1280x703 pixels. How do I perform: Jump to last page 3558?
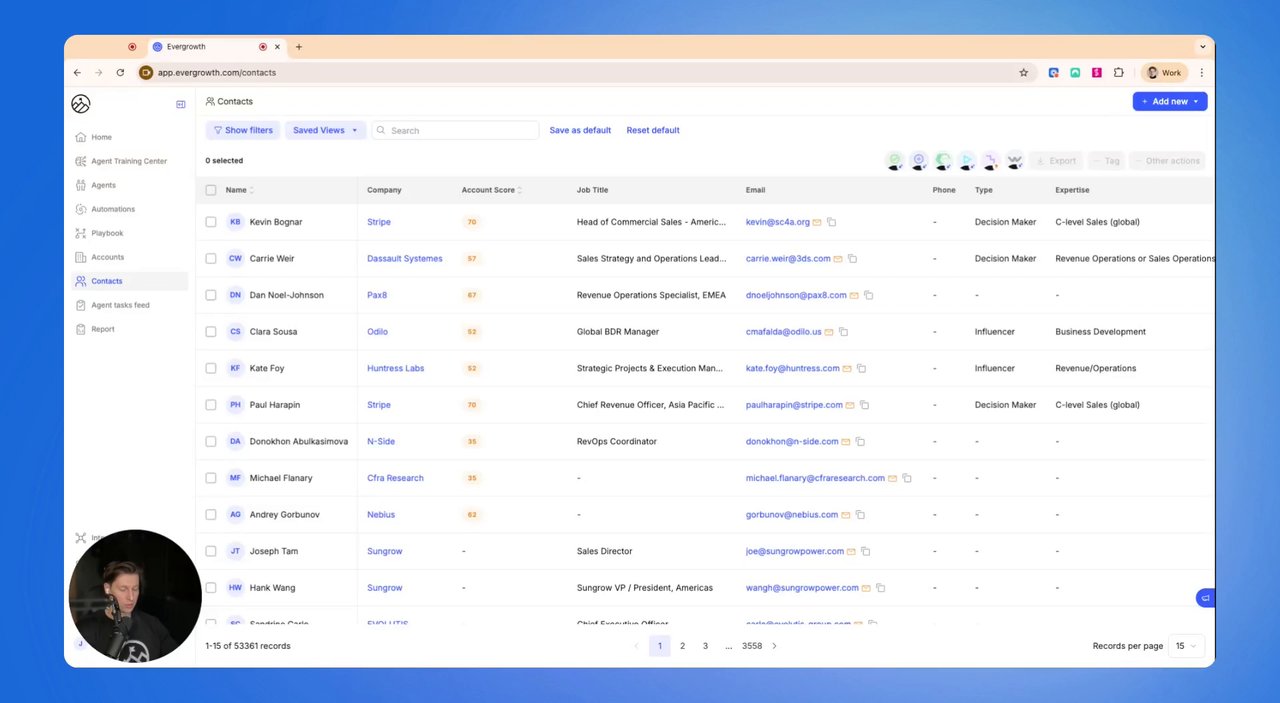tap(752, 646)
